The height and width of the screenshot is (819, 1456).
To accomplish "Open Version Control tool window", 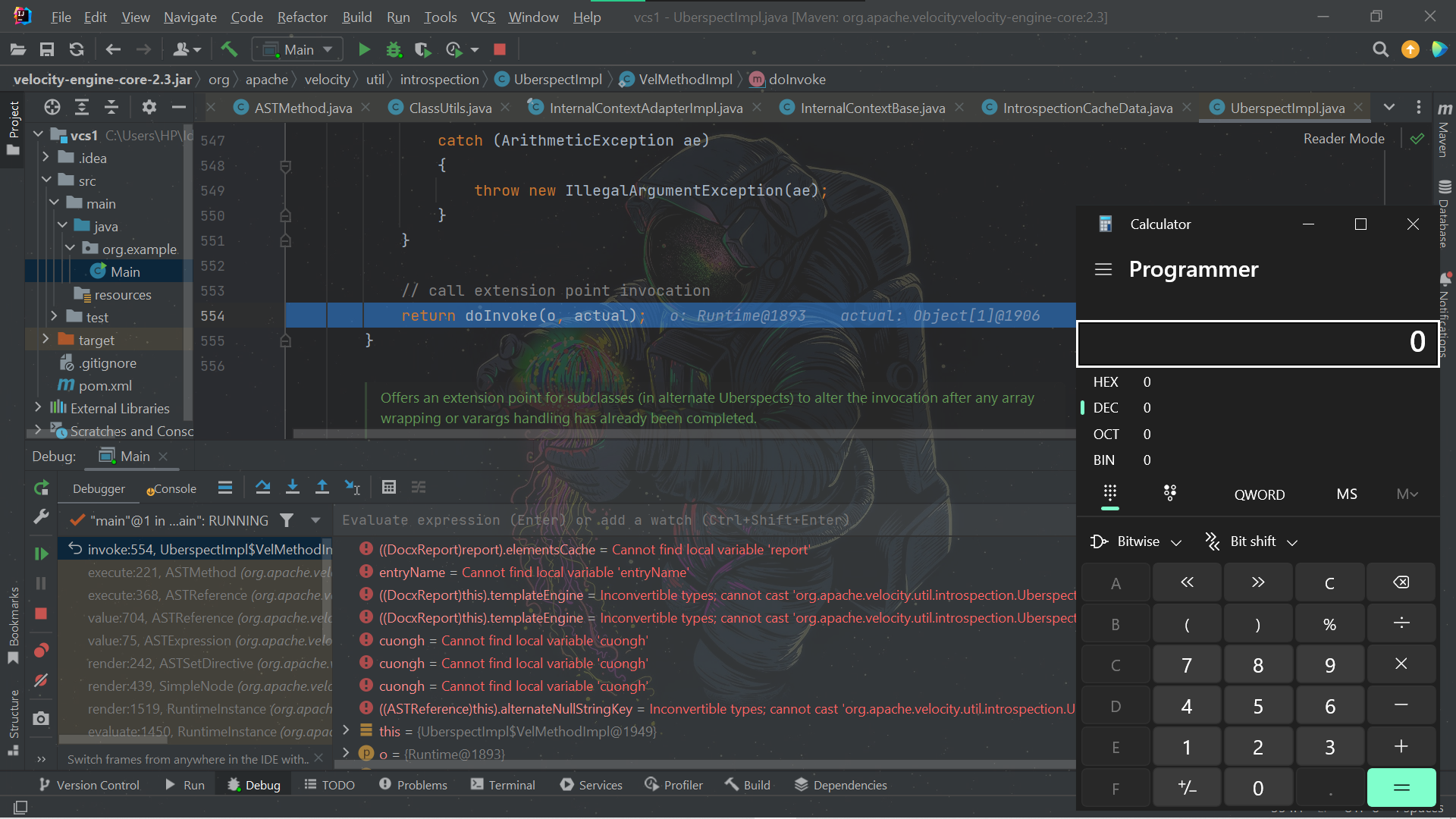I will [x=89, y=785].
